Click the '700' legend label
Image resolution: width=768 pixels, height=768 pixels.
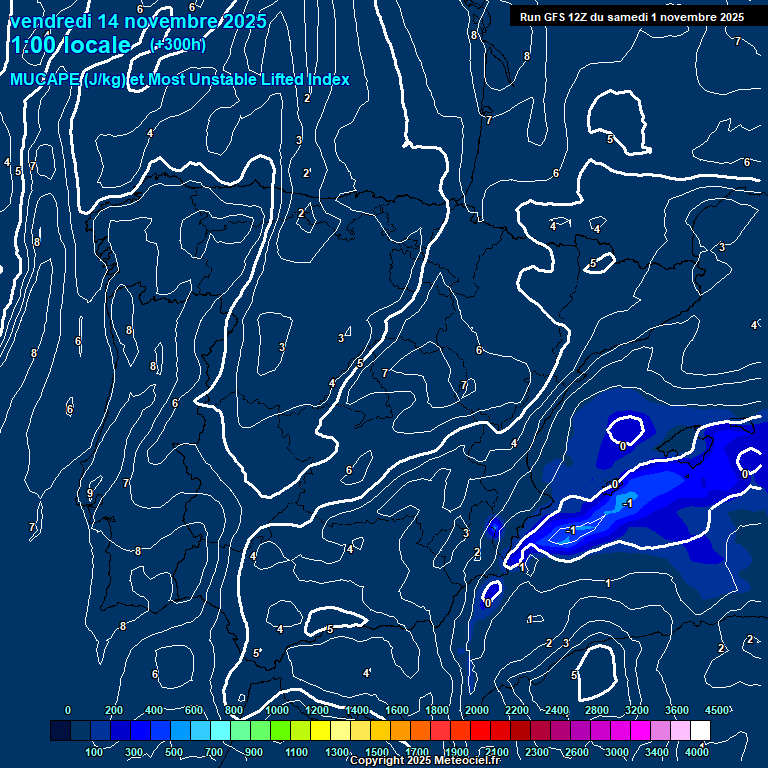coord(214,752)
